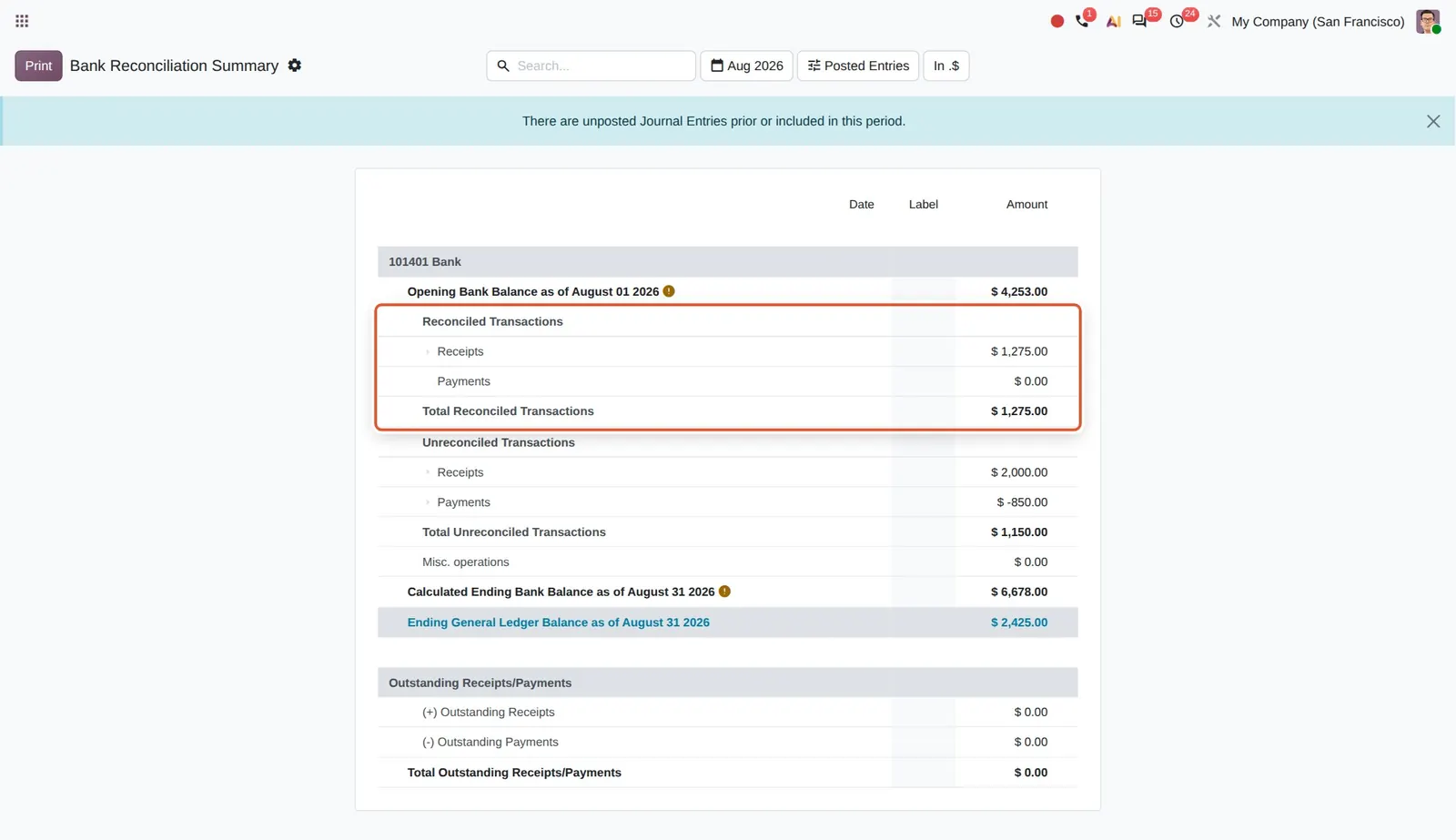Click Outstanding Receipts/Payments section header
Image resolution: width=1456 pixels, height=840 pixels.
(727, 683)
